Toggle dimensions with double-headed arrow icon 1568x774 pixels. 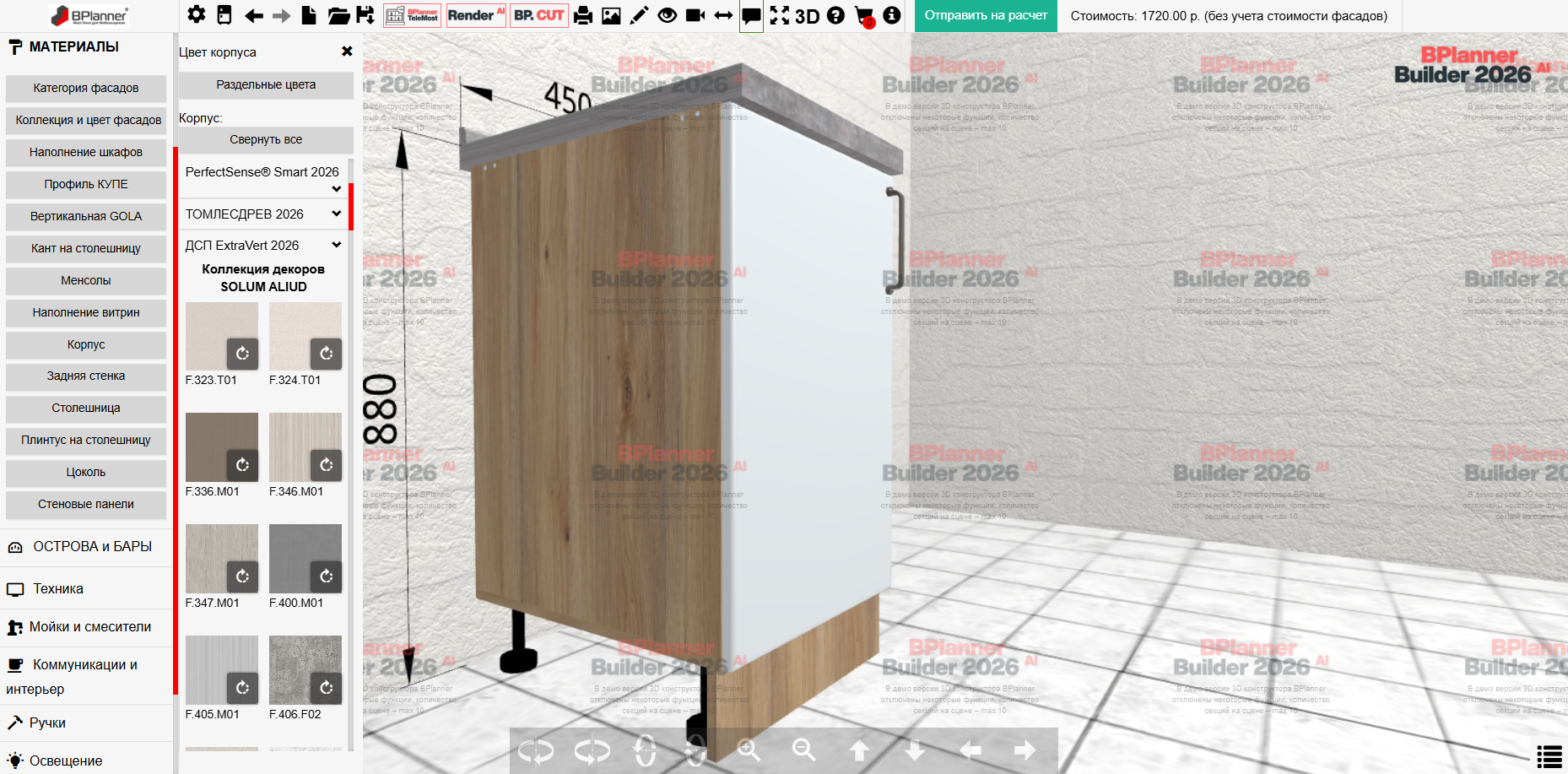pyautogui.click(x=723, y=15)
